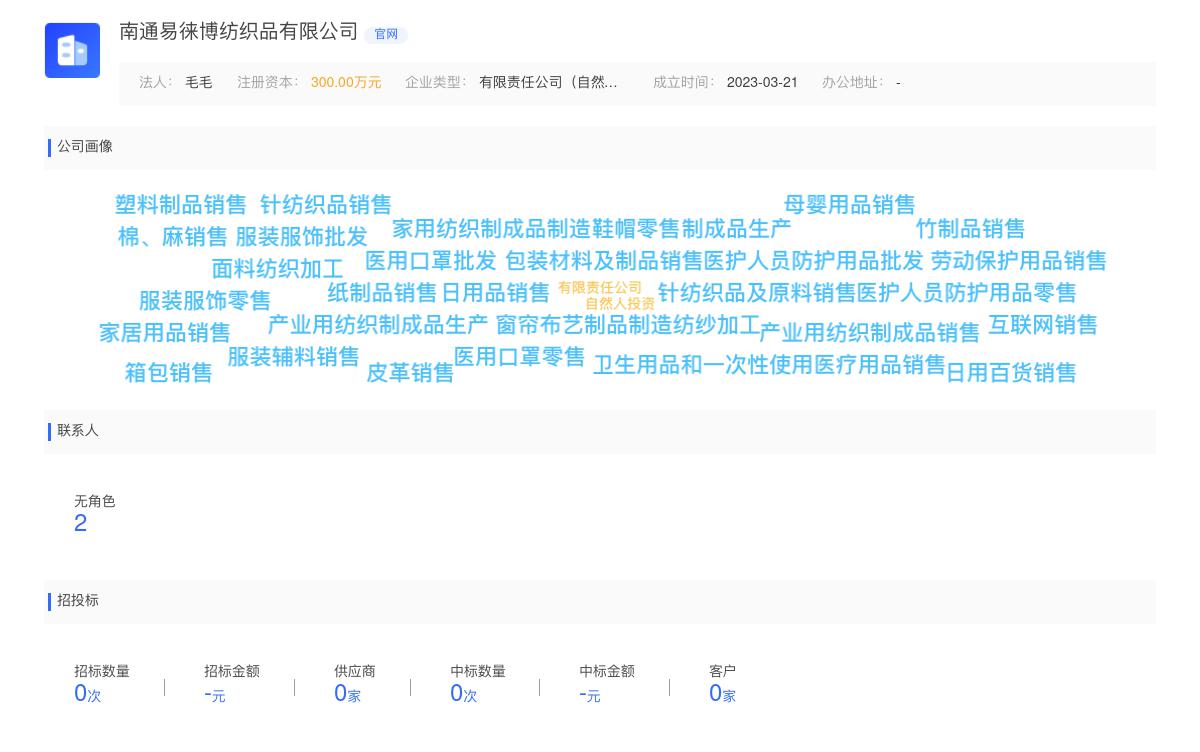Click tag 皮革销售
The height and width of the screenshot is (752, 1200).
coord(410,373)
